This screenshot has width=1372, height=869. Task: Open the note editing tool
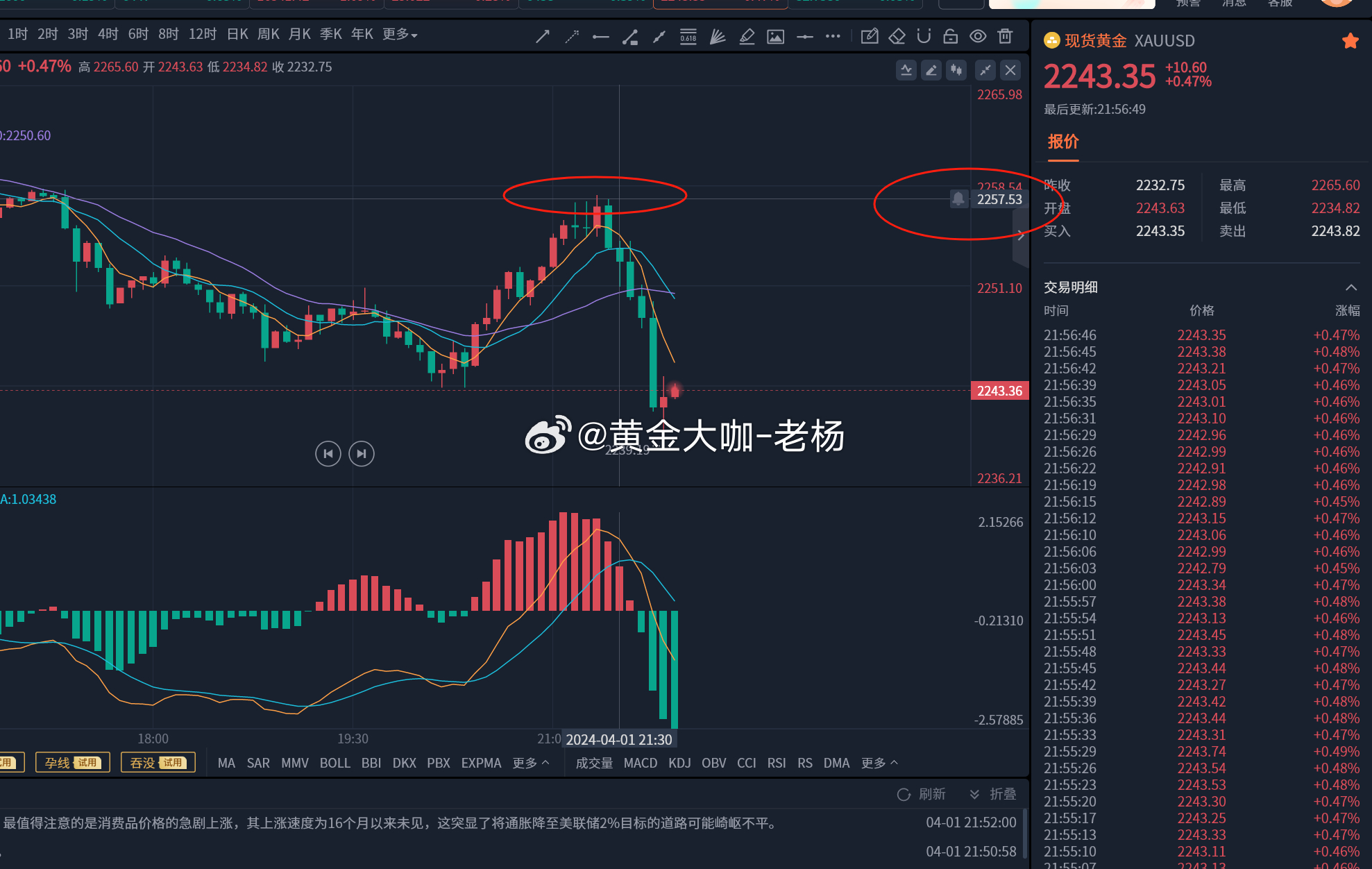pos(870,36)
